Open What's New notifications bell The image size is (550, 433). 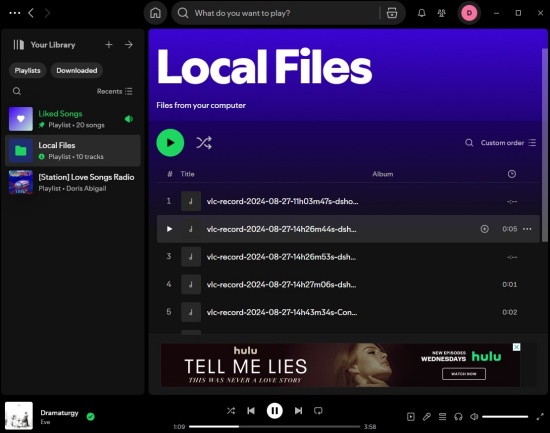(x=422, y=13)
